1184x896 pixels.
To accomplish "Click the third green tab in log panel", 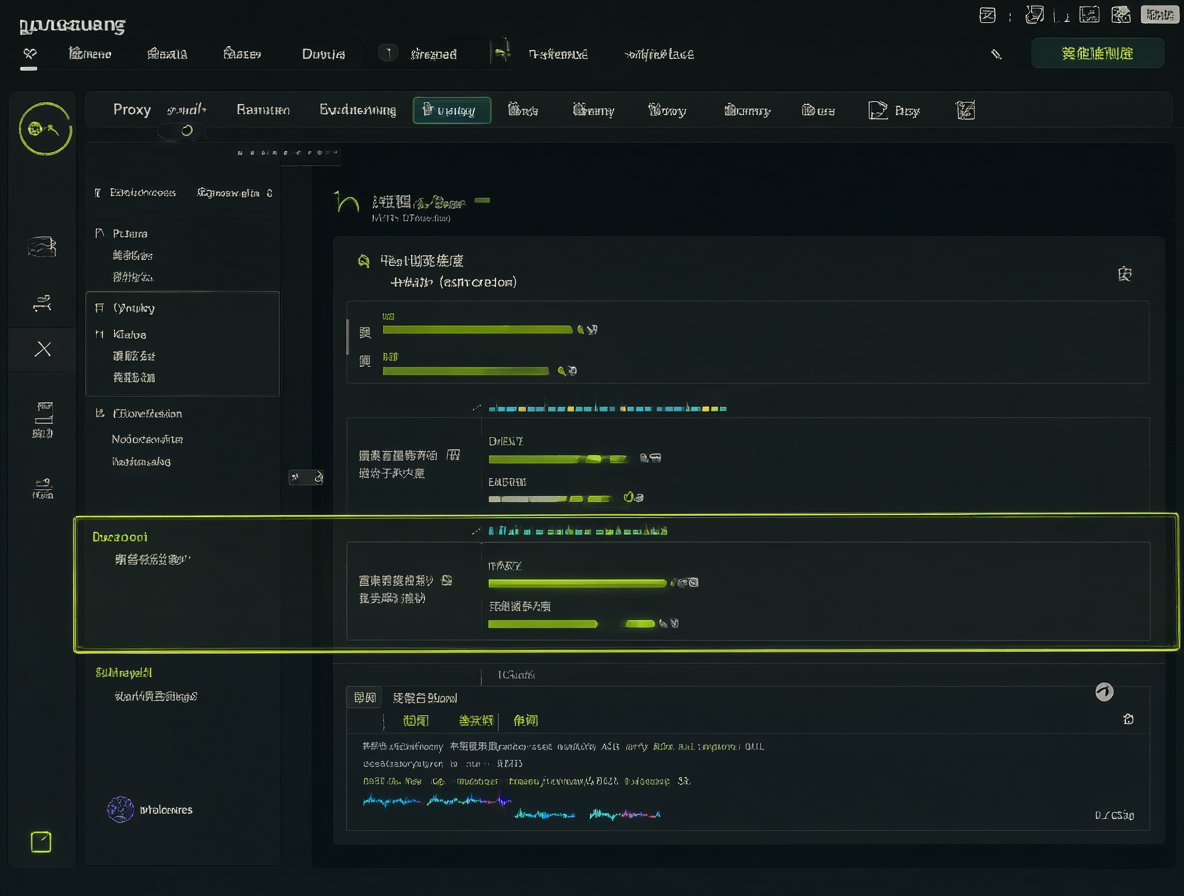I will coord(526,720).
